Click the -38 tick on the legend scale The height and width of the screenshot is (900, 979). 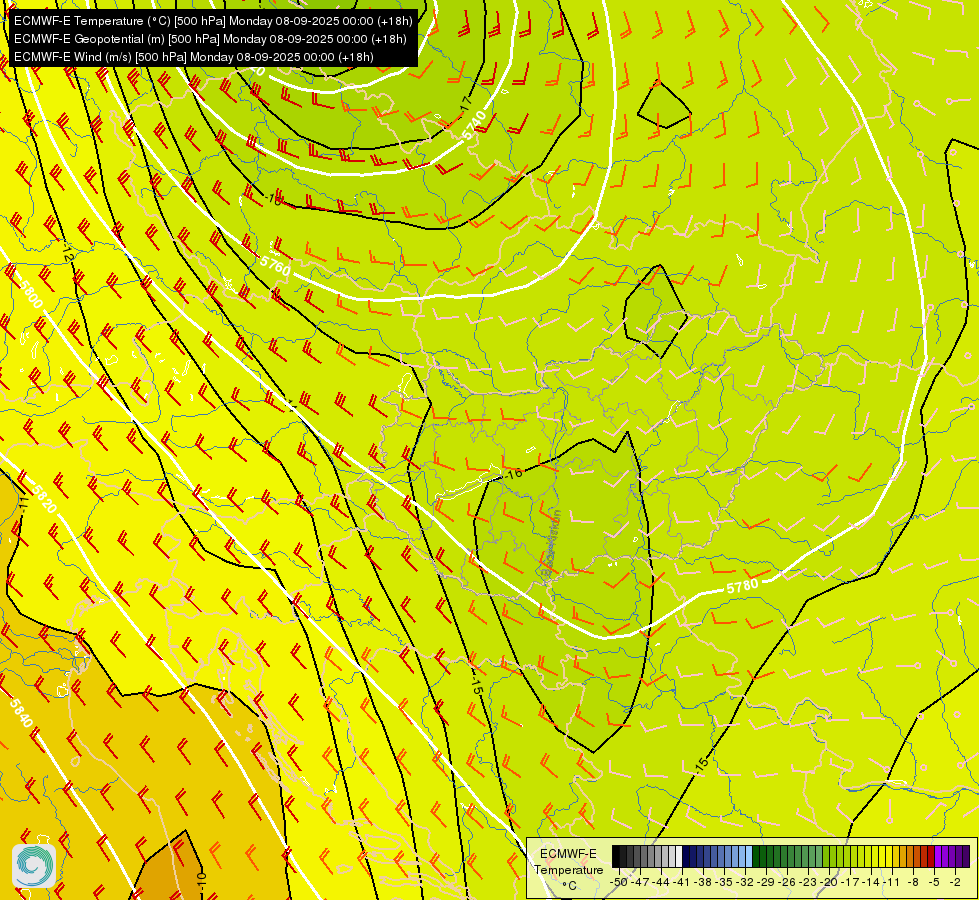pos(704,882)
